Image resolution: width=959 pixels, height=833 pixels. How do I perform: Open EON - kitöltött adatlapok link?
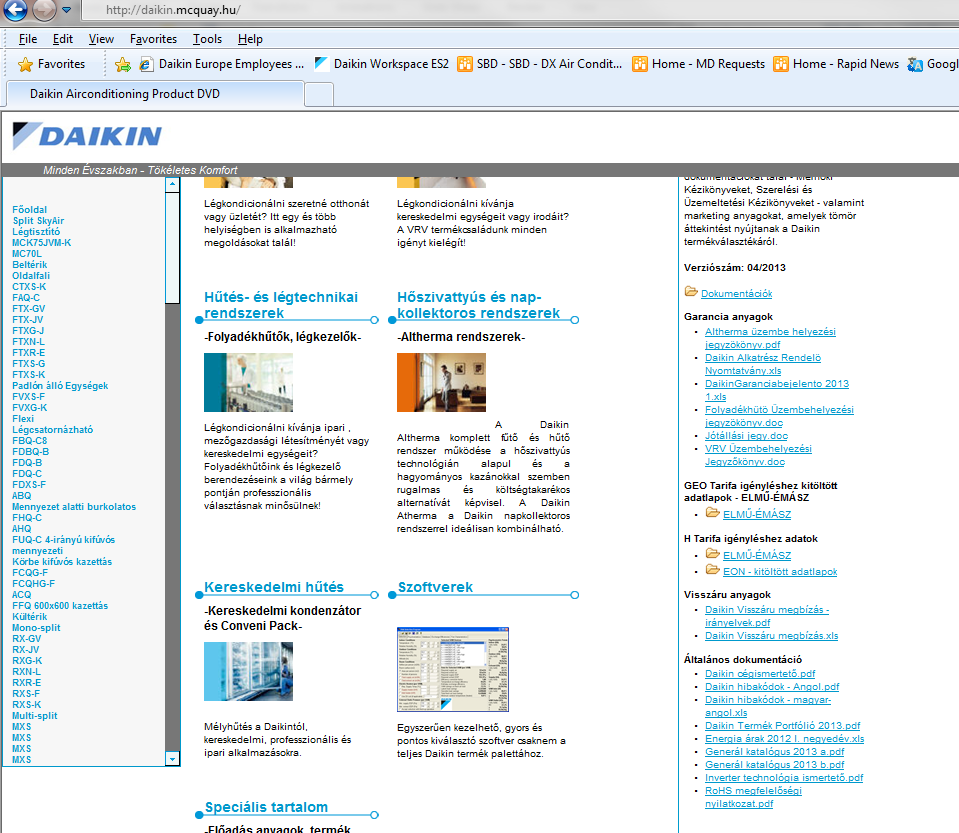780,572
